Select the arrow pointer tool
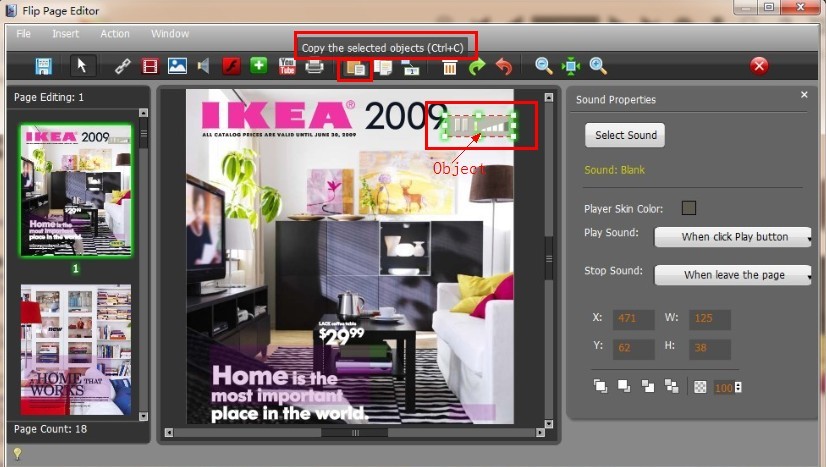 point(82,66)
